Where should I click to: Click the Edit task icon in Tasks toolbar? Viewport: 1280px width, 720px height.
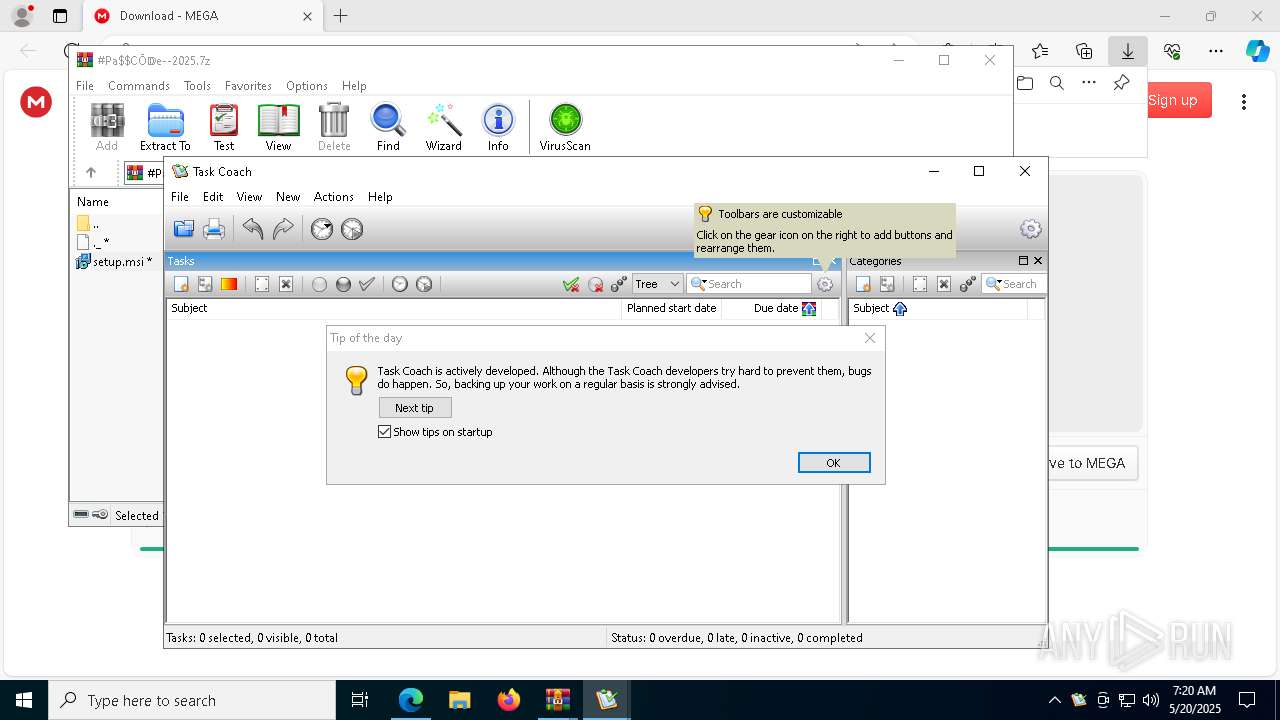click(262, 285)
